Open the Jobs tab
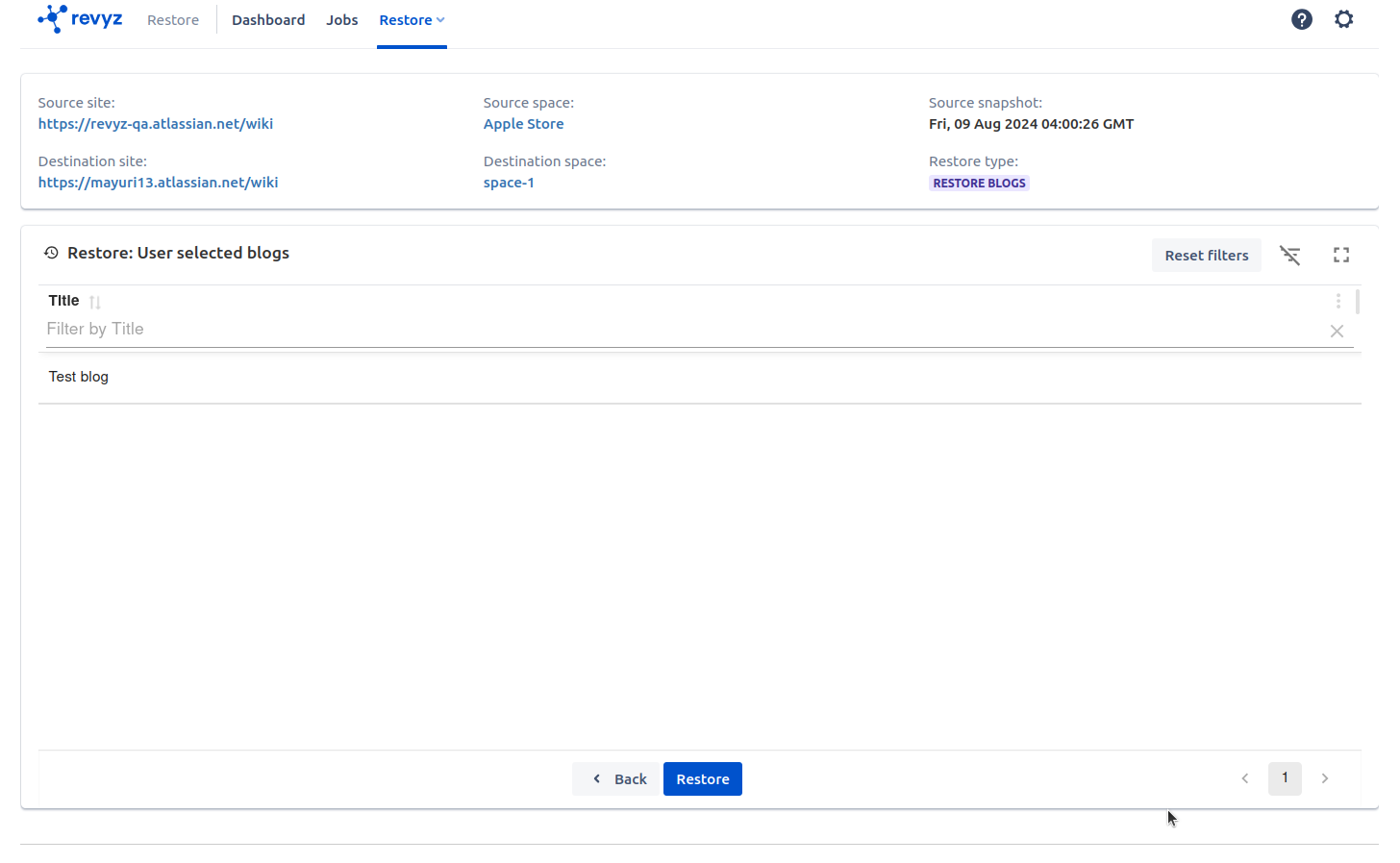Viewport: 1400px width, 863px height. [x=341, y=20]
